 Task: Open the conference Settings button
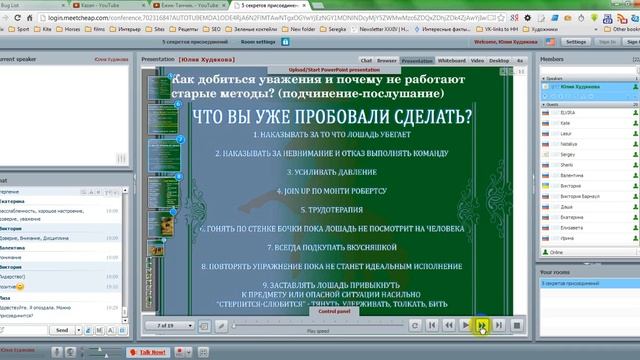[576, 42]
